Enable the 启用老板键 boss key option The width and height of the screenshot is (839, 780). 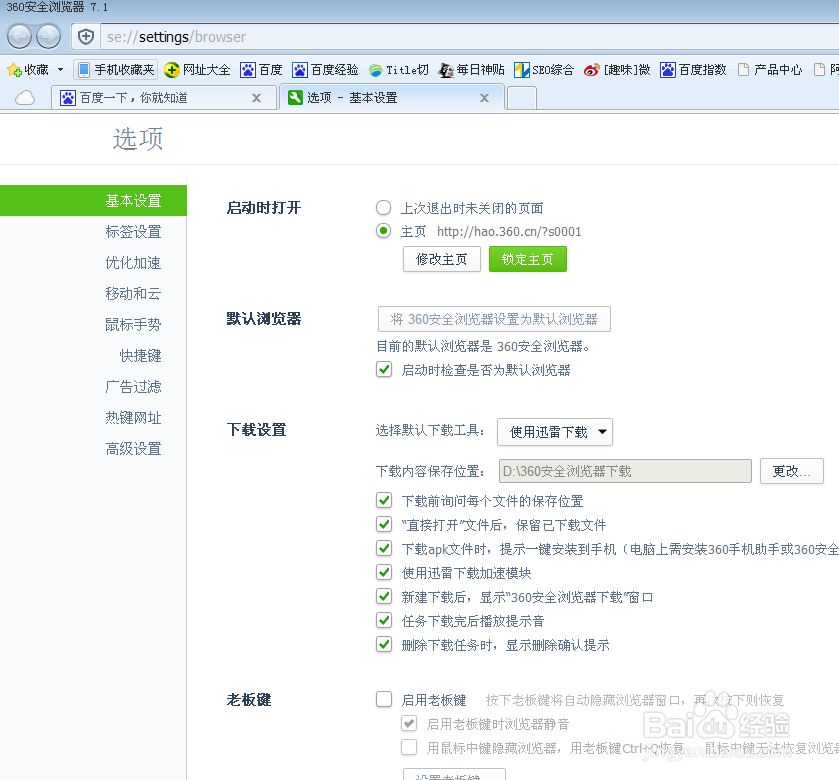click(x=384, y=700)
